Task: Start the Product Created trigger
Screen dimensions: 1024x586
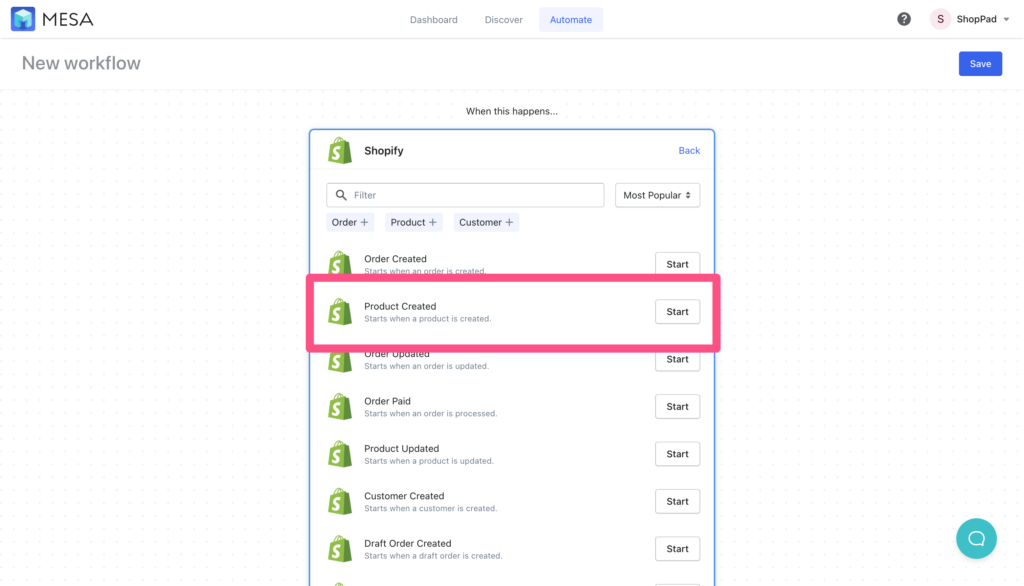Action: [x=677, y=311]
